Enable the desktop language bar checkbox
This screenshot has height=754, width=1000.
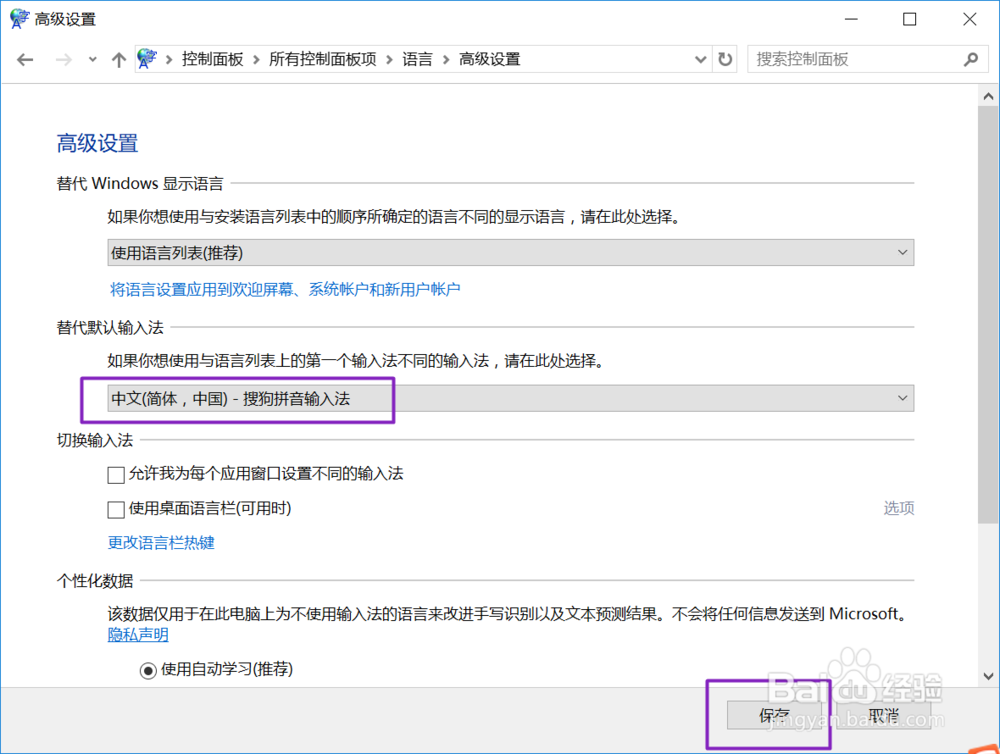pyautogui.click(x=116, y=509)
